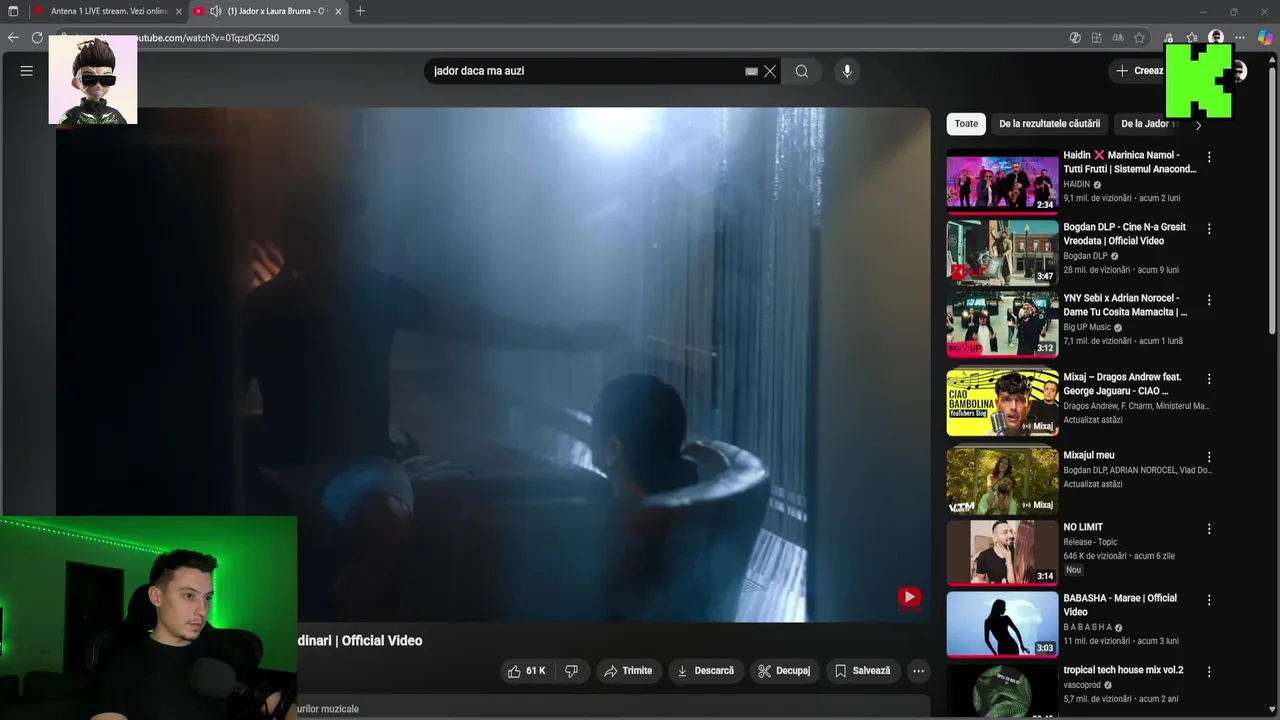Open options menu for Mixaj Dragos Andrew playlist
Screen dimensions: 1280x720
coord(1209,379)
